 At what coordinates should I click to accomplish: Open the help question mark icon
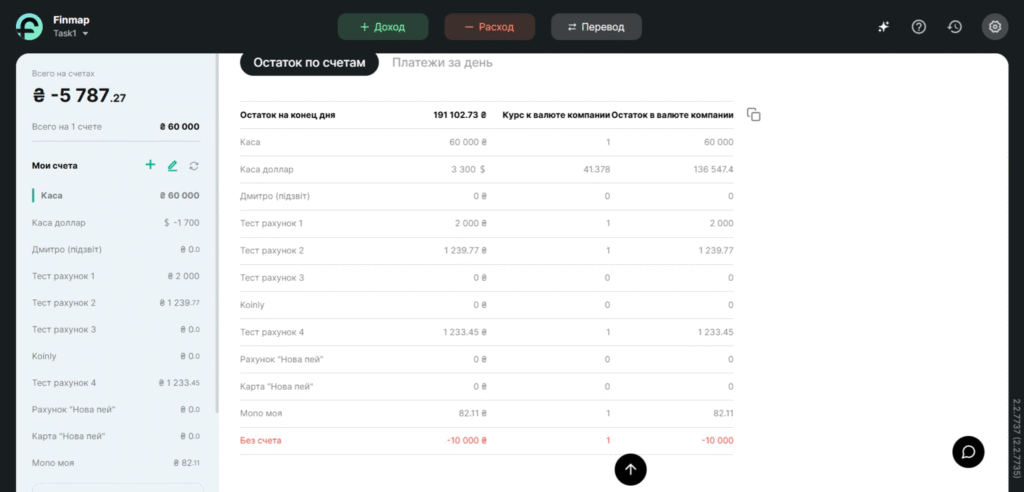click(x=919, y=27)
